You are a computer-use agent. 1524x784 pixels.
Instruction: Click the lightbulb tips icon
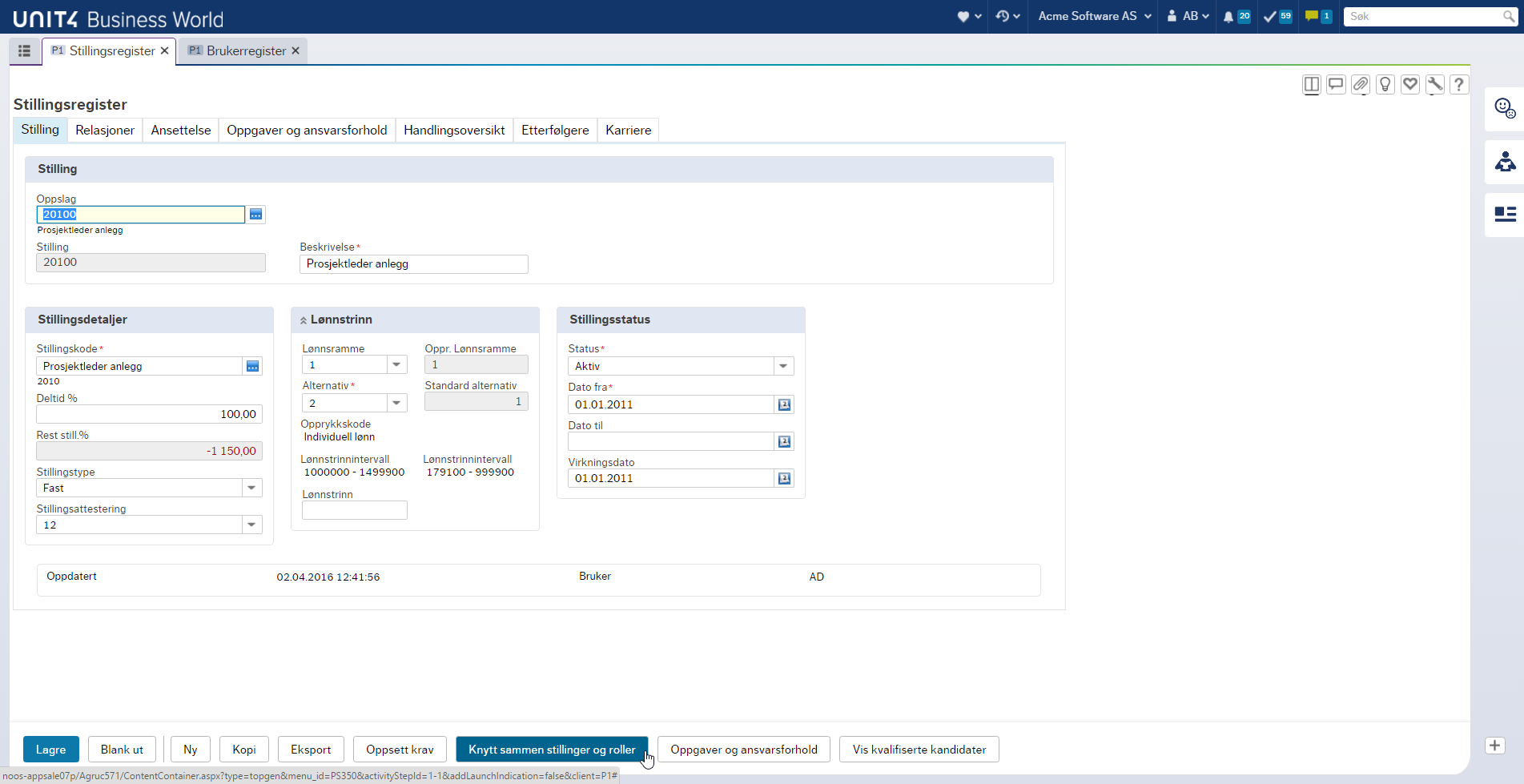click(1385, 84)
